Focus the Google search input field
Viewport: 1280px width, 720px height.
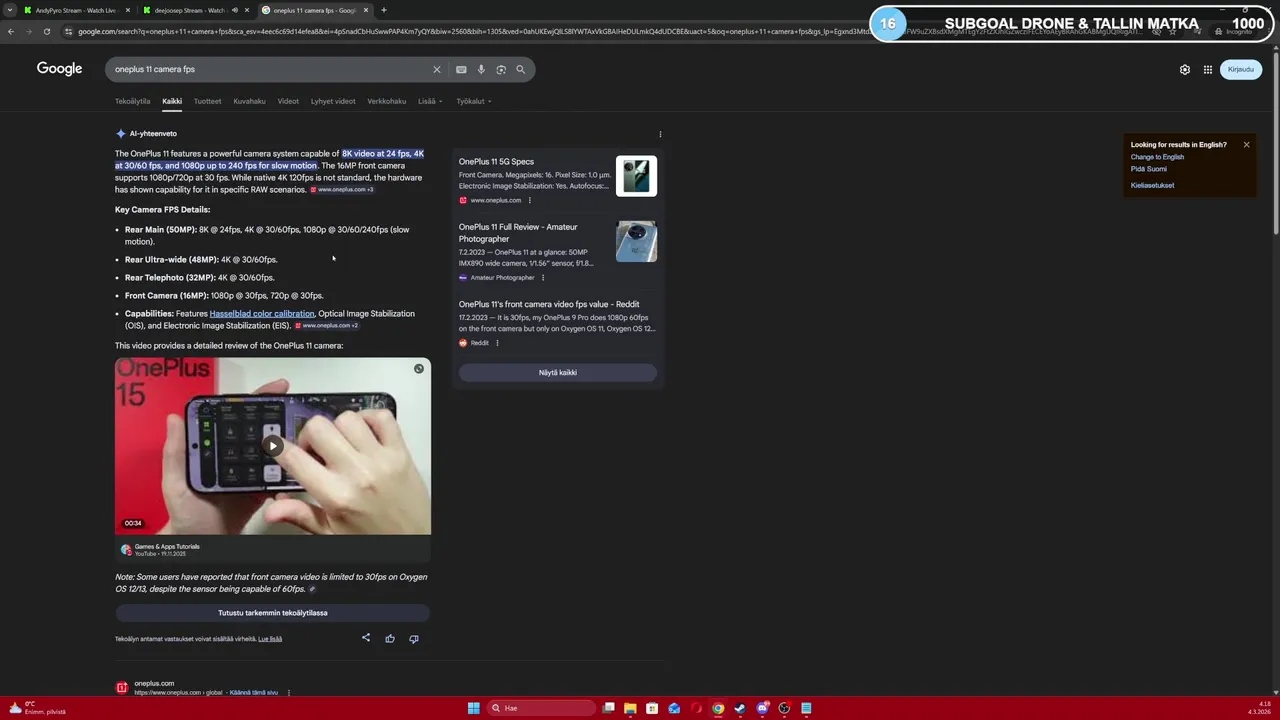[270, 69]
